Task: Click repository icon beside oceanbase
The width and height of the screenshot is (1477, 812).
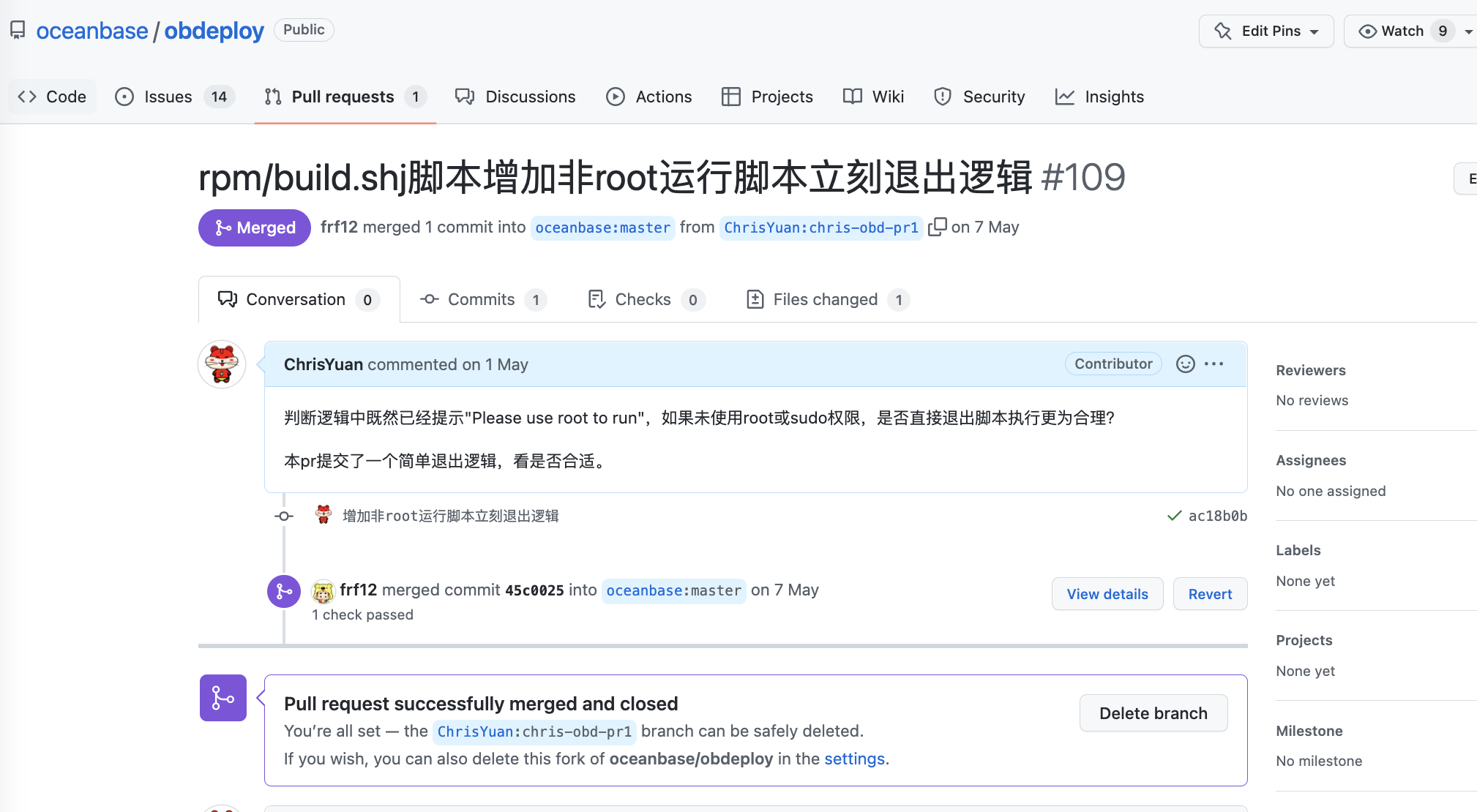Action: (18, 30)
